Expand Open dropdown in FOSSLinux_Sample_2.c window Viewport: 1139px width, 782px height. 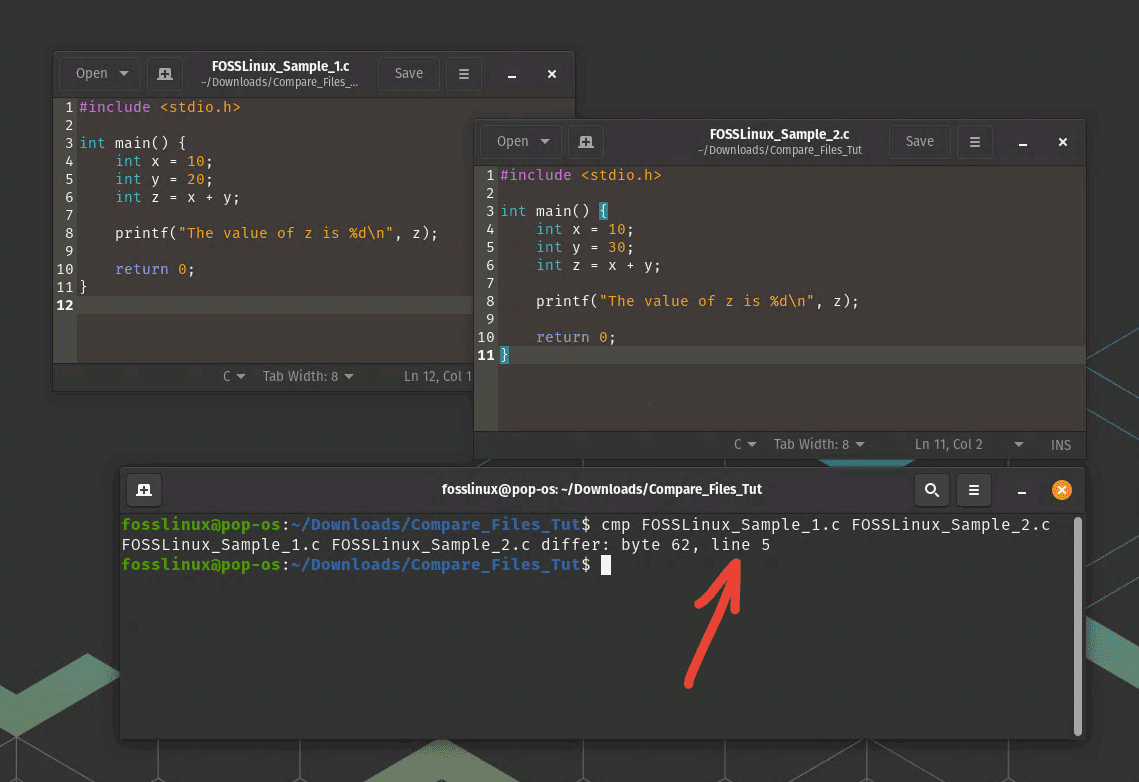(x=522, y=142)
